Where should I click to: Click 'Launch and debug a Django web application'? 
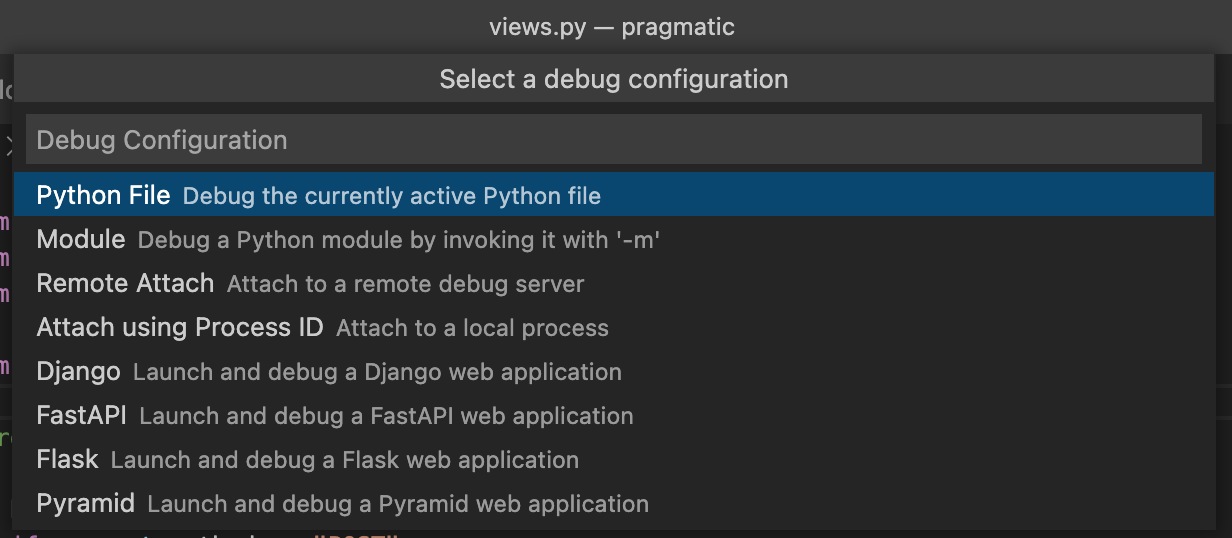[377, 372]
